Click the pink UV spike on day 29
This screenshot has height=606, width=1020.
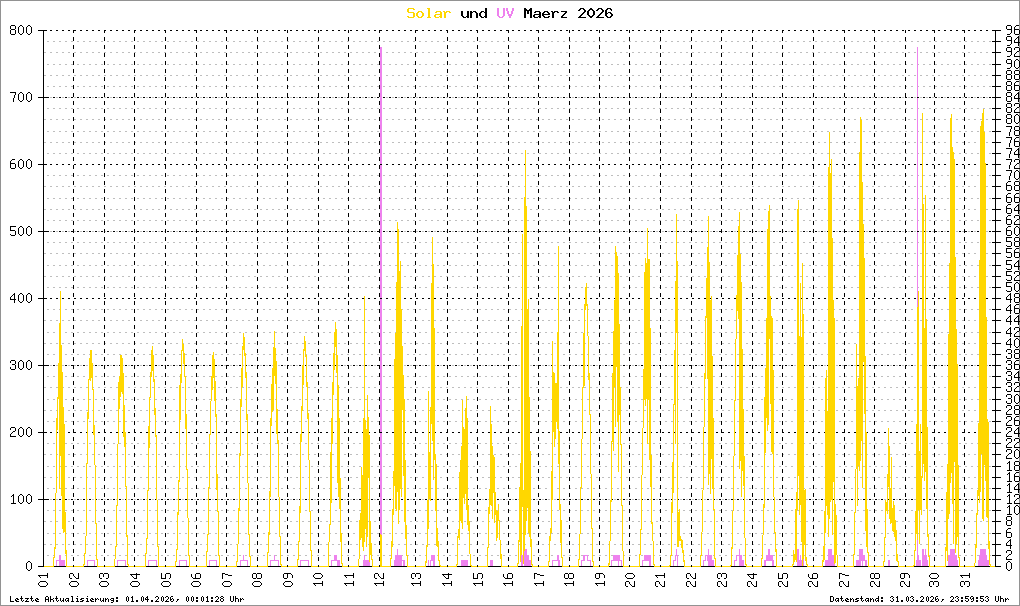click(x=918, y=176)
